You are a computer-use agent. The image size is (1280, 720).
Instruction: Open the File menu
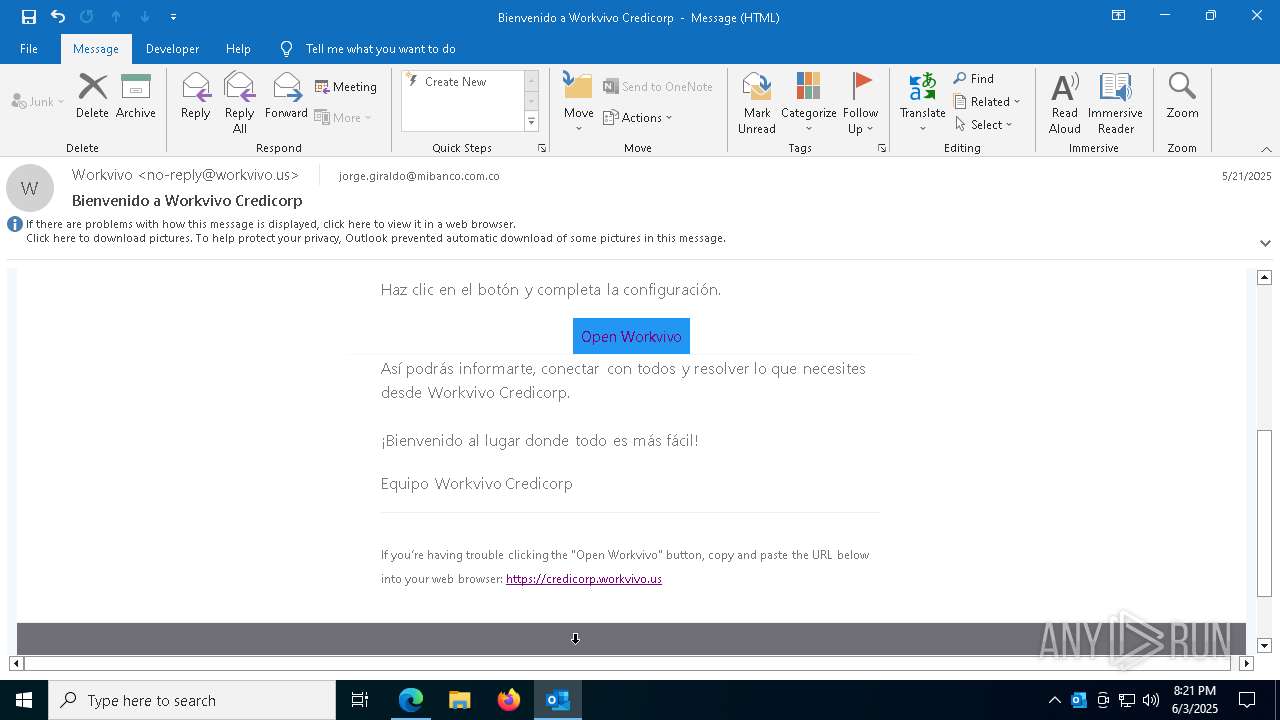coord(29,49)
